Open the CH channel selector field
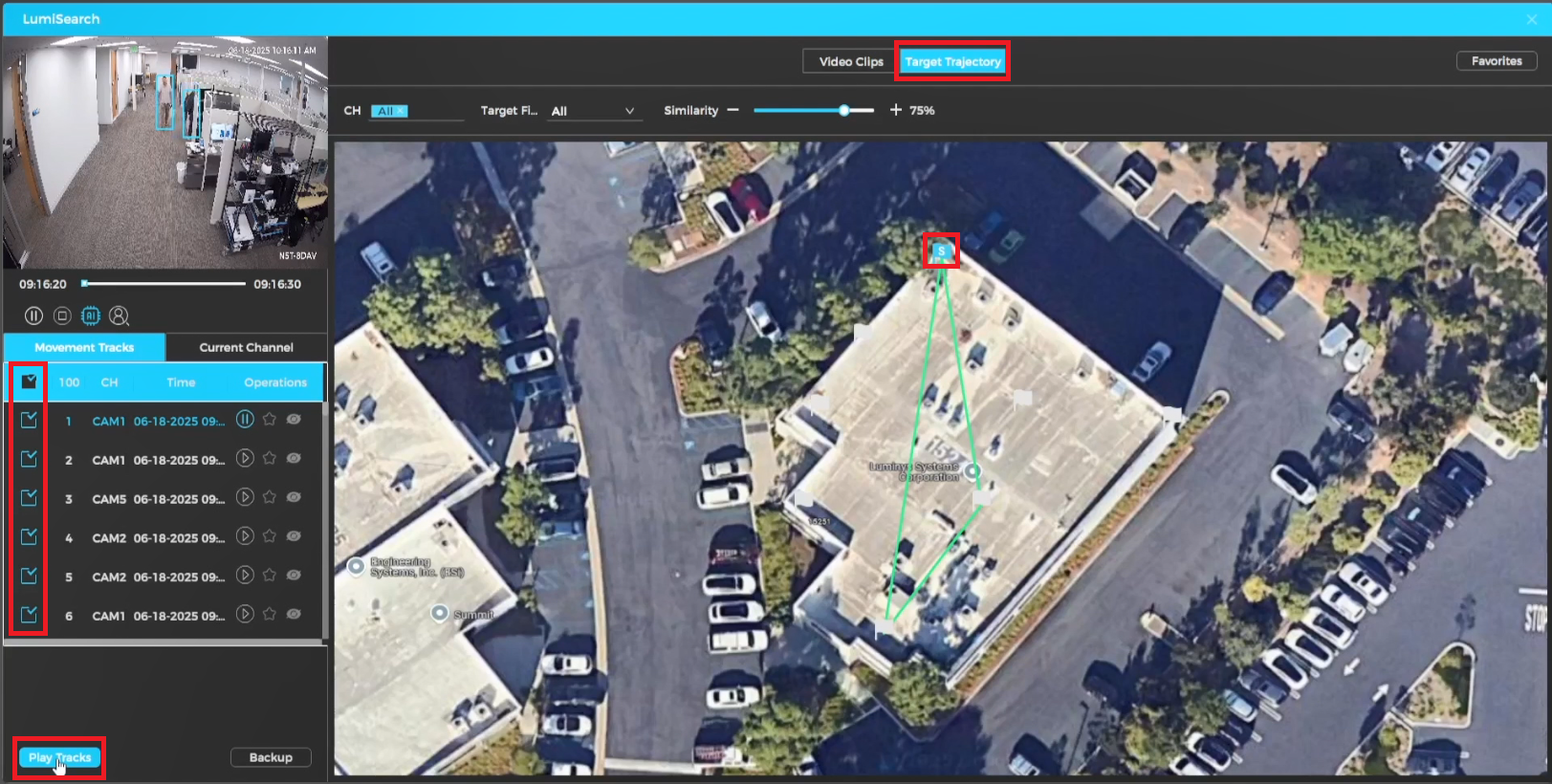Viewport: 1552px width, 784px height. point(416,111)
